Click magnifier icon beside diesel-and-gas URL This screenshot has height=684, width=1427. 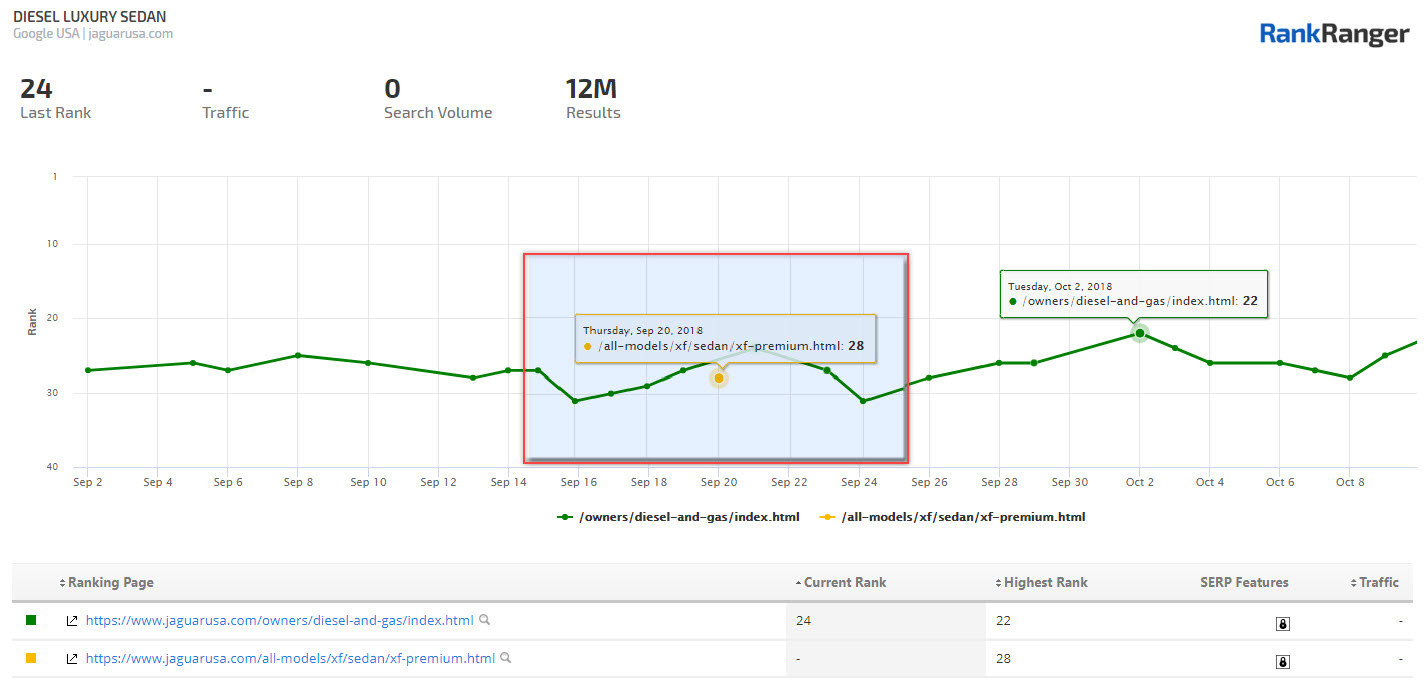coord(485,620)
